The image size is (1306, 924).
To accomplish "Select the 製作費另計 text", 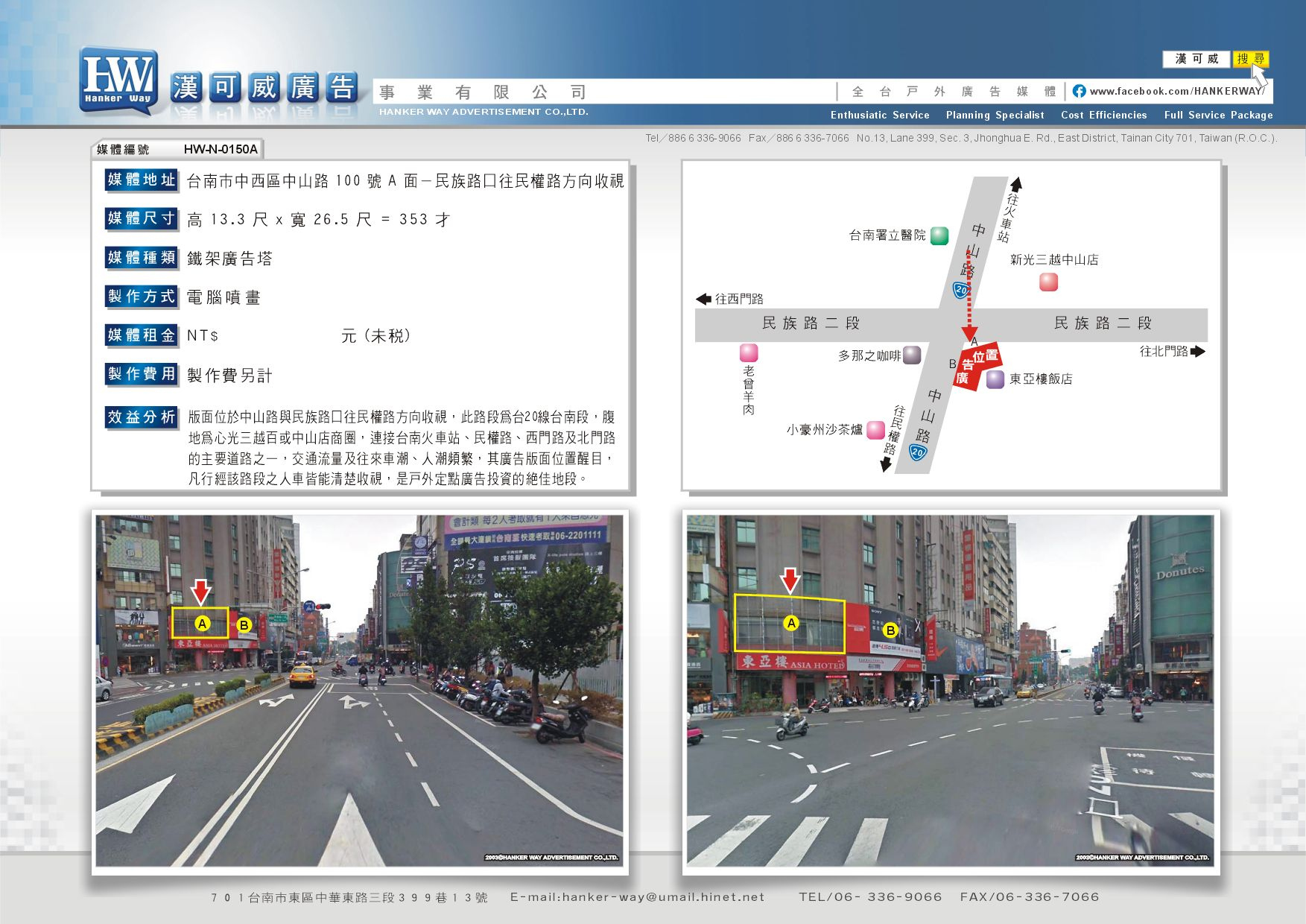I will pyautogui.click(x=229, y=376).
